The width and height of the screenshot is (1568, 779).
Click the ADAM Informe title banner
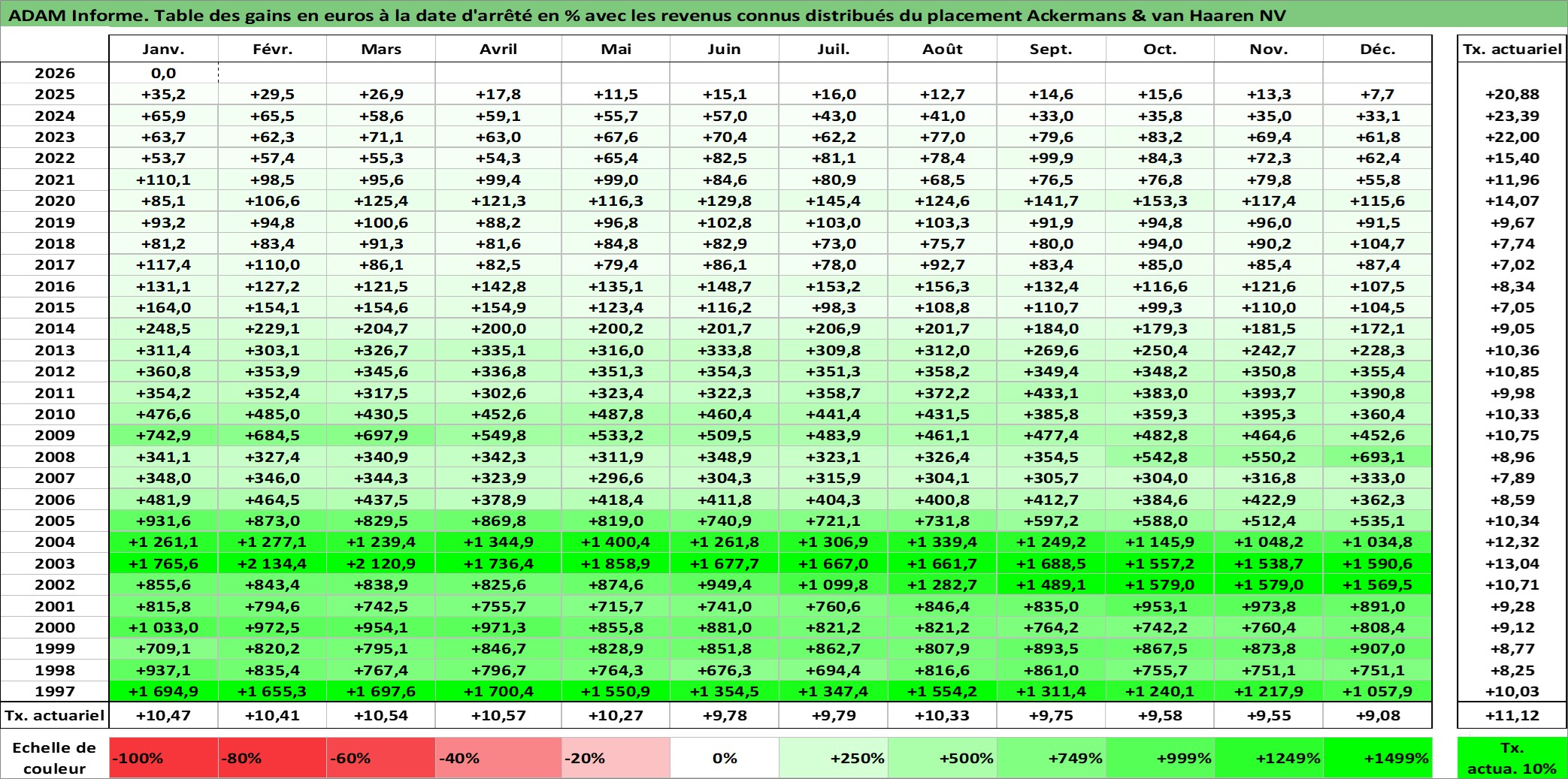784,15
